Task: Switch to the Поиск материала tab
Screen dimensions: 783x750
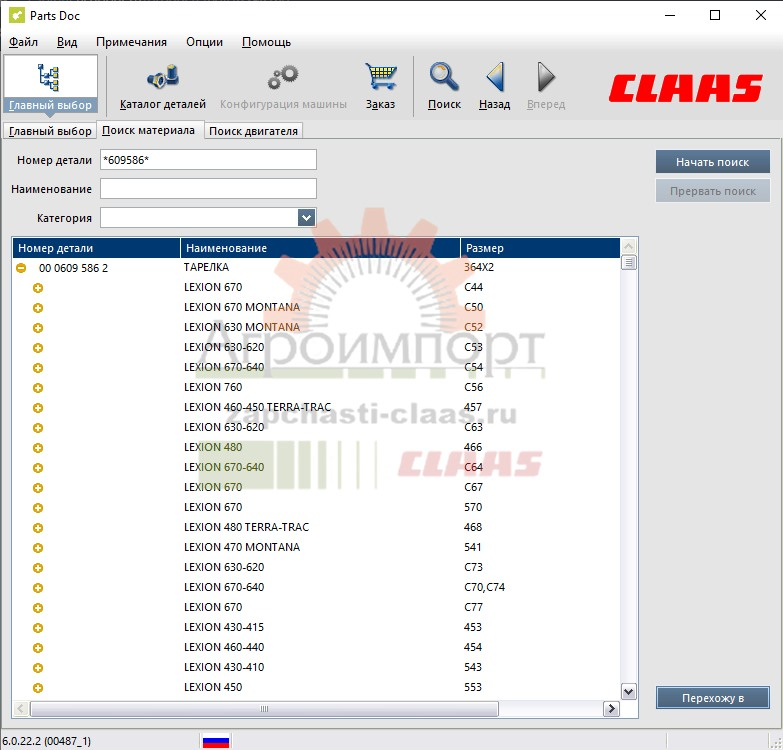Action: [x=149, y=130]
